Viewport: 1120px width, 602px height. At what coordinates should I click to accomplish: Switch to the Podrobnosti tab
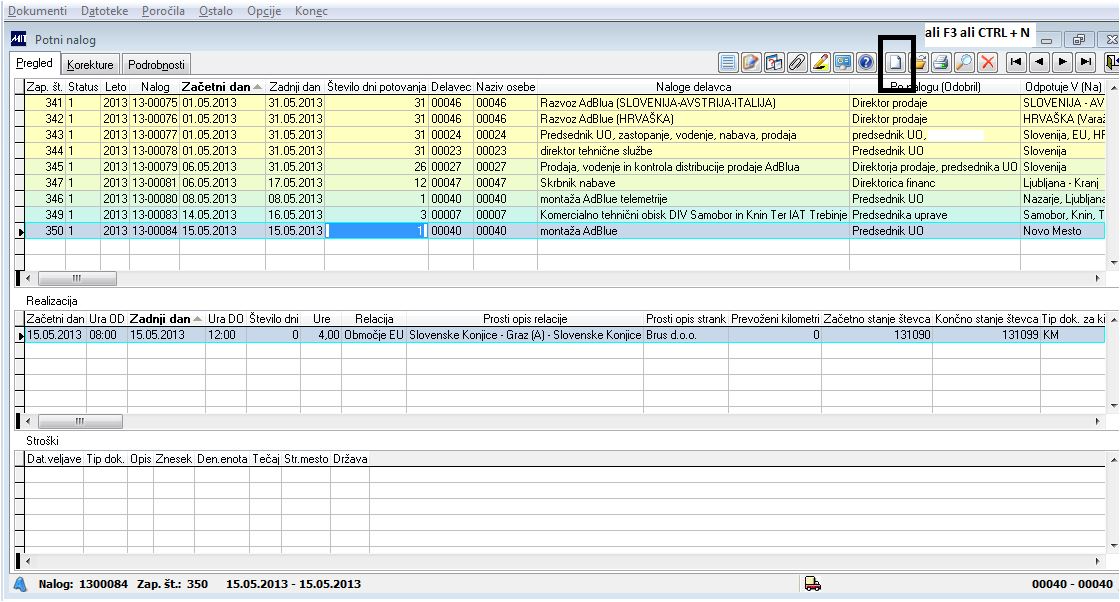[155, 64]
